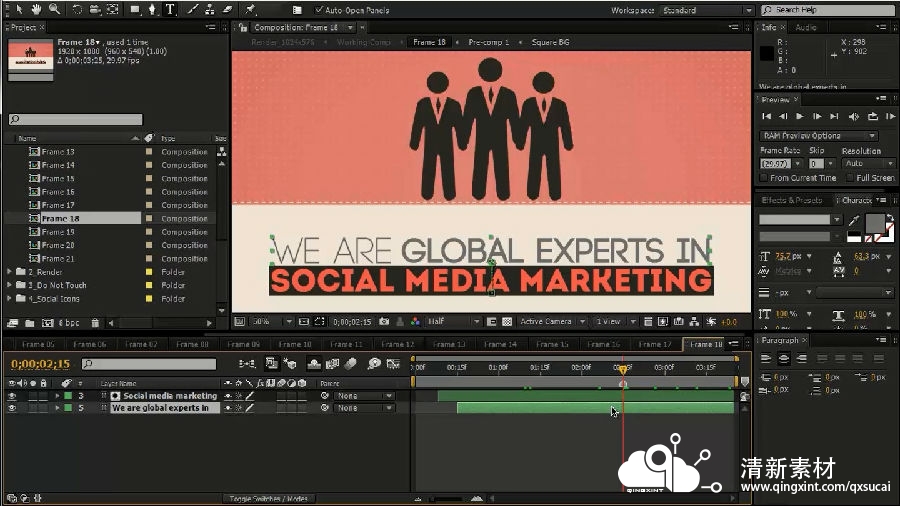Select the Pen tool
The width and height of the screenshot is (900, 506).
(152, 9)
